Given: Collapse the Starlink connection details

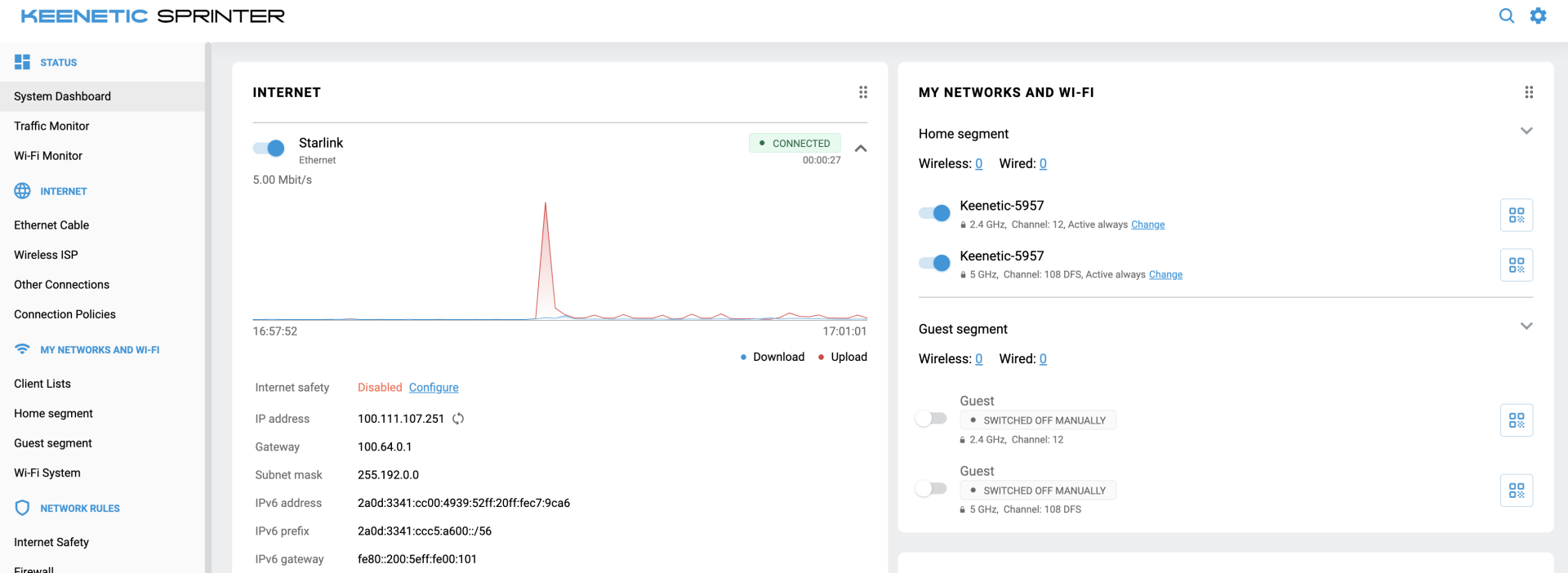Looking at the screenshot, I should pyautogui.click(x=860, y=149).
